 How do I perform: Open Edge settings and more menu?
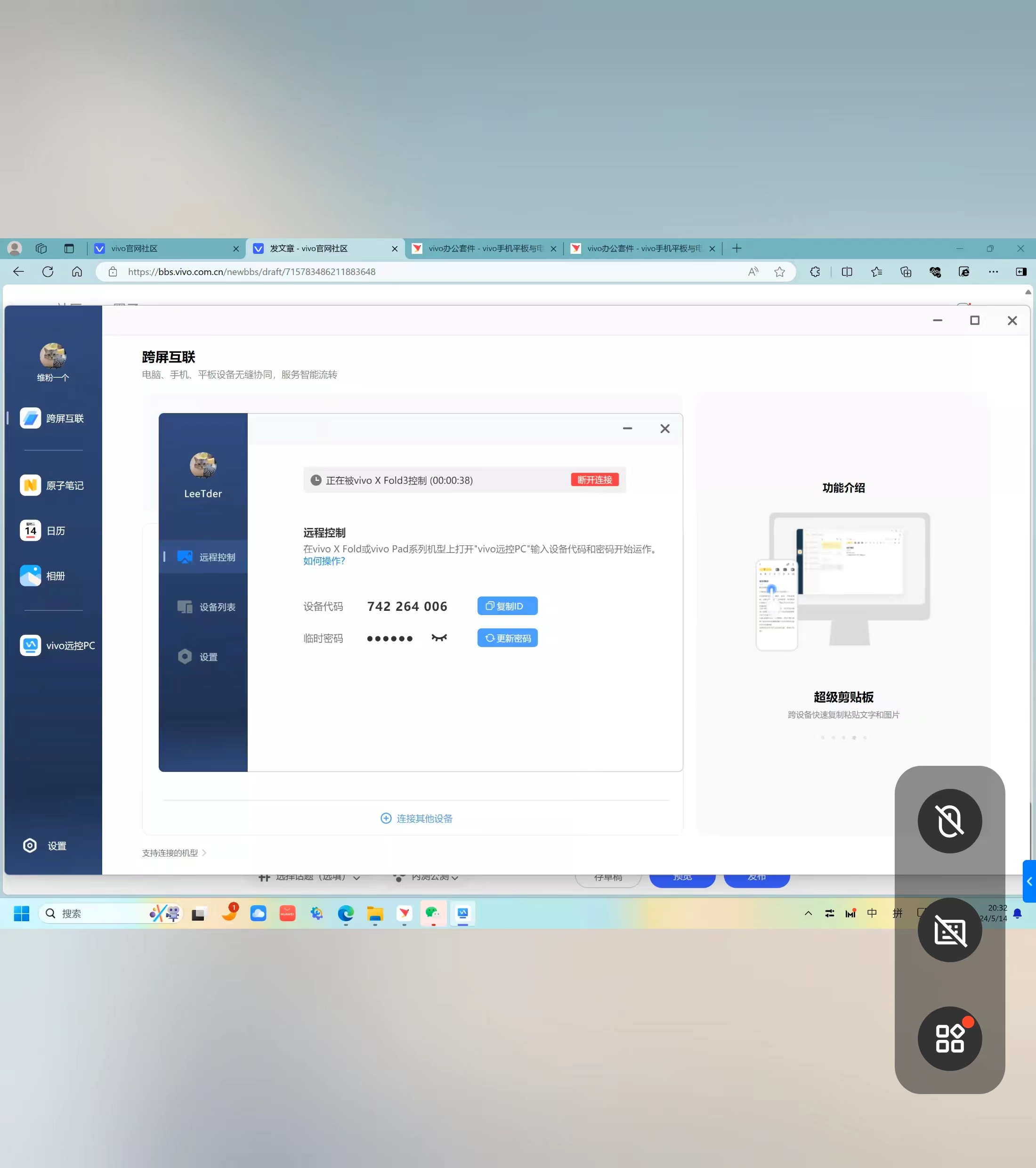tap(993, 271)
